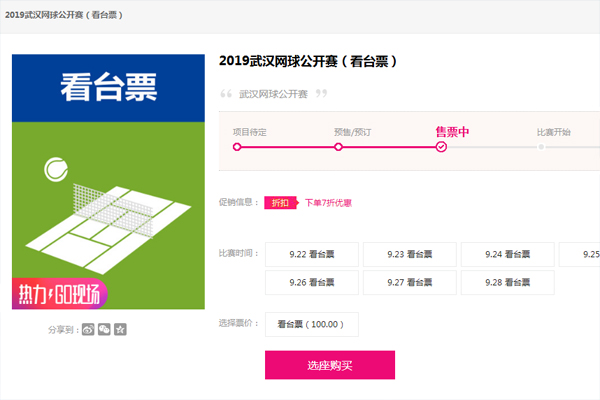Viewport: 600px width, 400px height.
Task: Click the 售票中 checkmark step marker
Action: pos(441,147)
